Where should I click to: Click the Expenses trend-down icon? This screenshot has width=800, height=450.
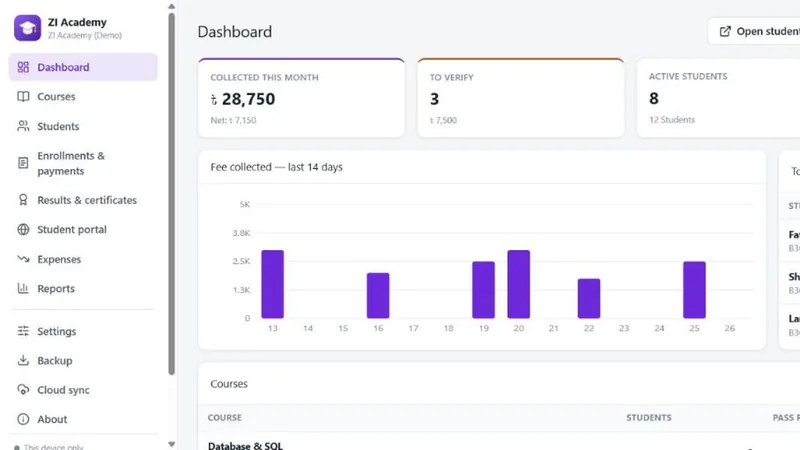(x=23, y=259)
